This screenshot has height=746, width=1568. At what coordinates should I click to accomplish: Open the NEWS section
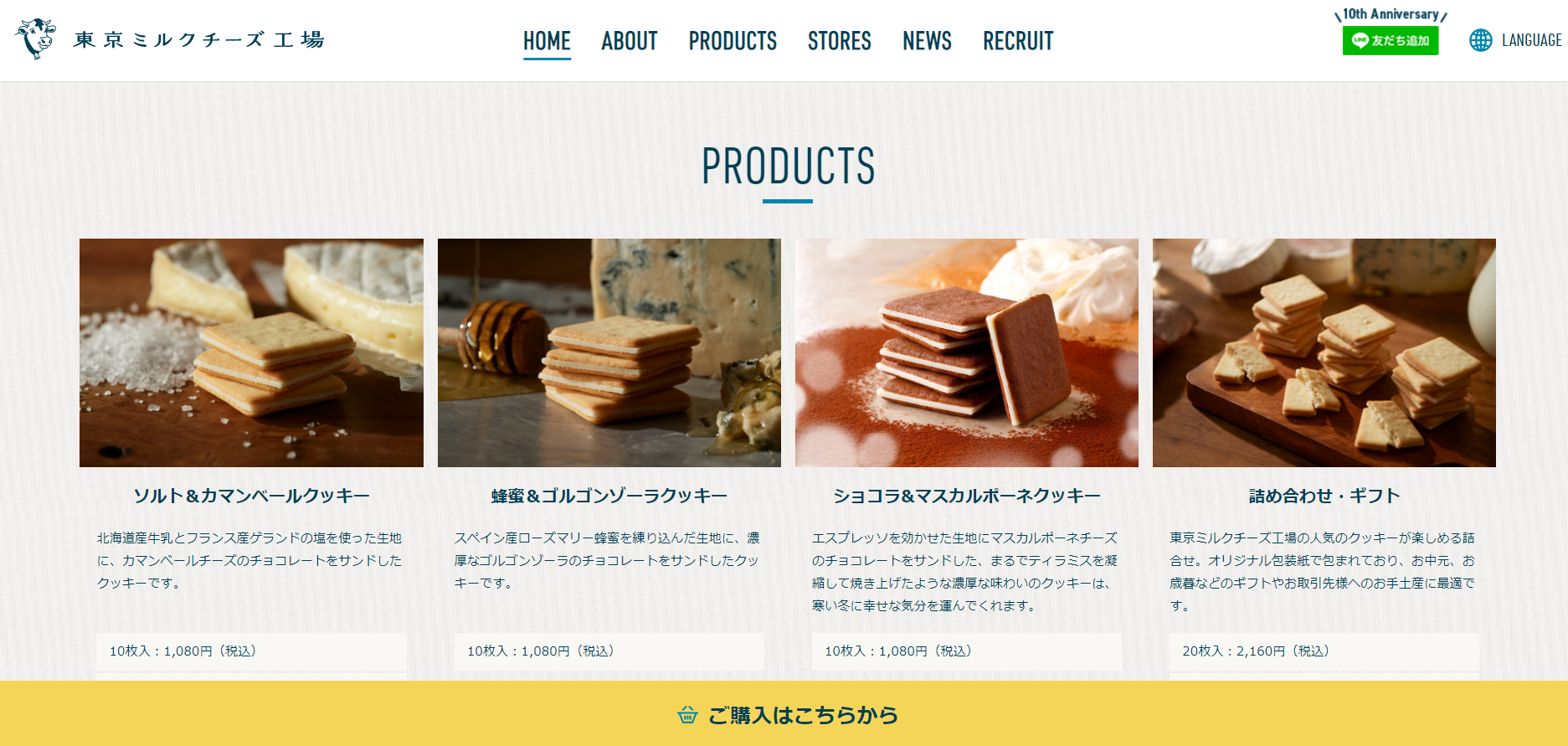pyautogui.click(x=927, y=41)
